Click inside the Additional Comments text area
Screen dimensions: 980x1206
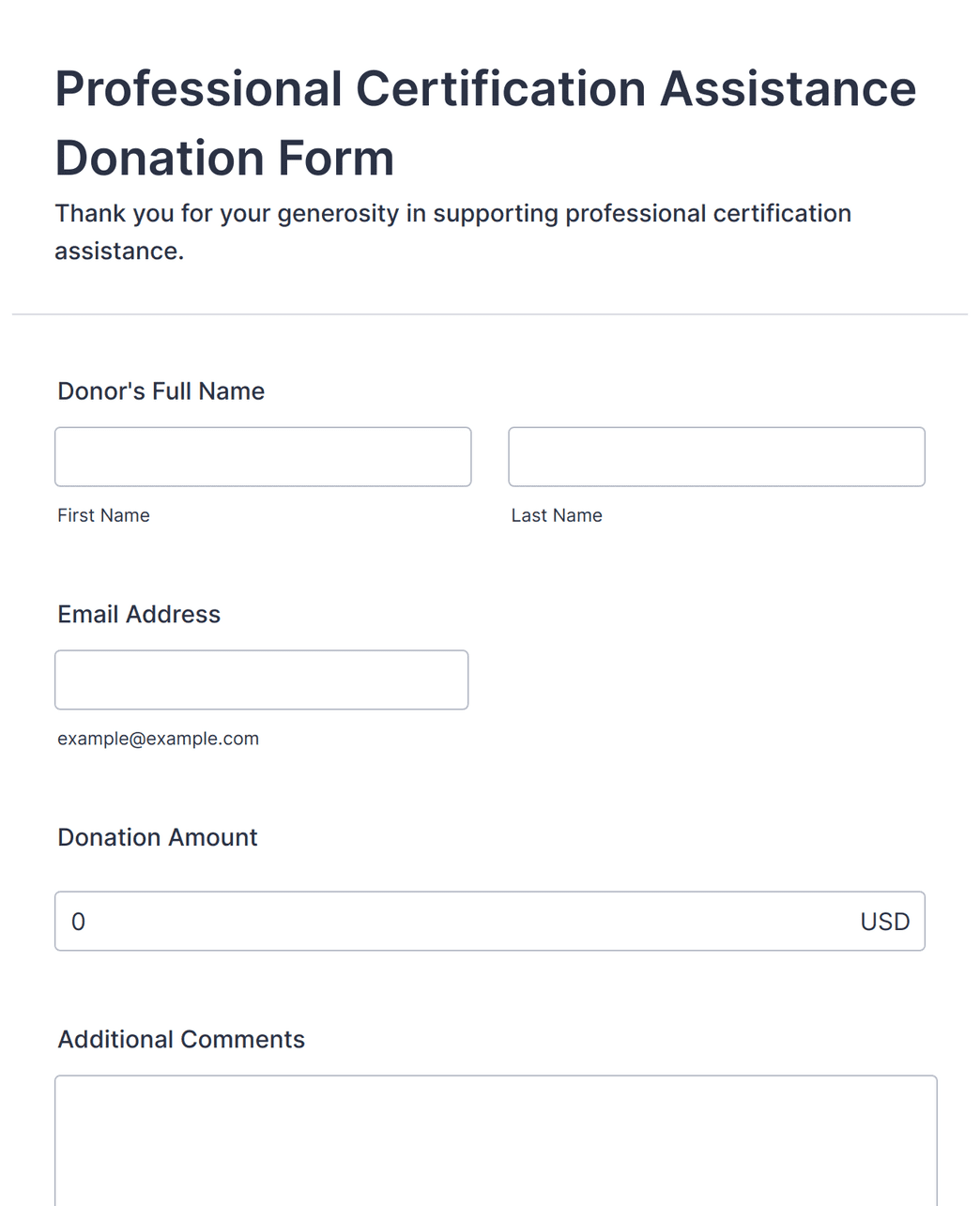[x=496, y=1140]
